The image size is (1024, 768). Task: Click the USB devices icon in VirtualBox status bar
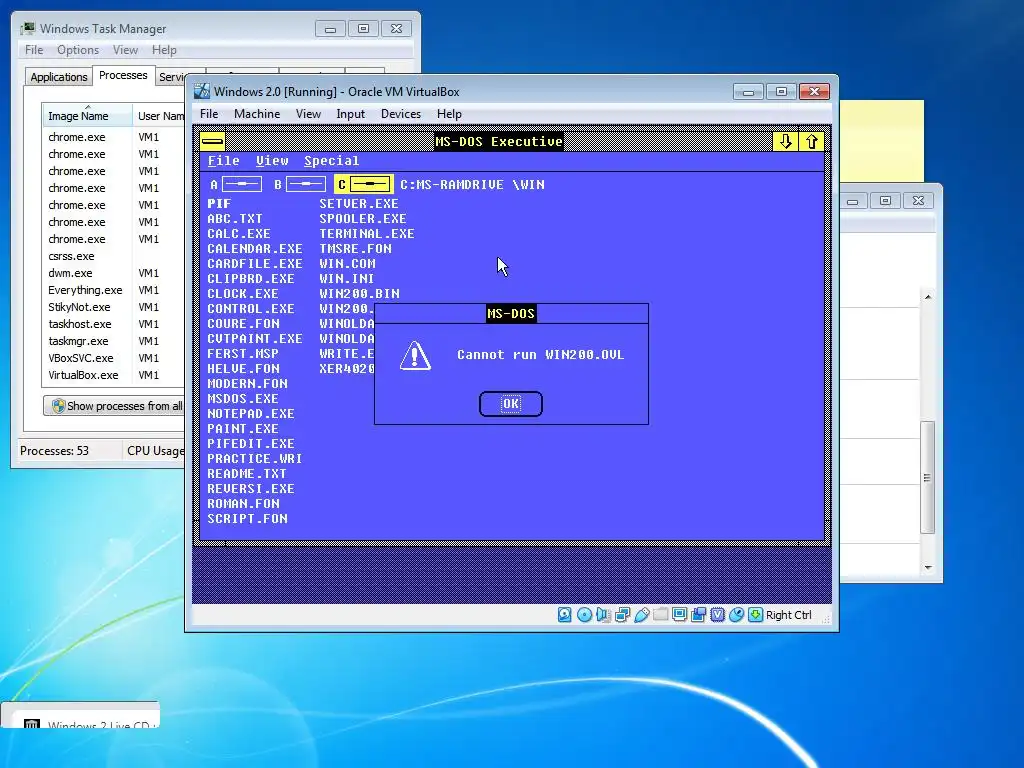pyautogui.click(x=641, y=615)
